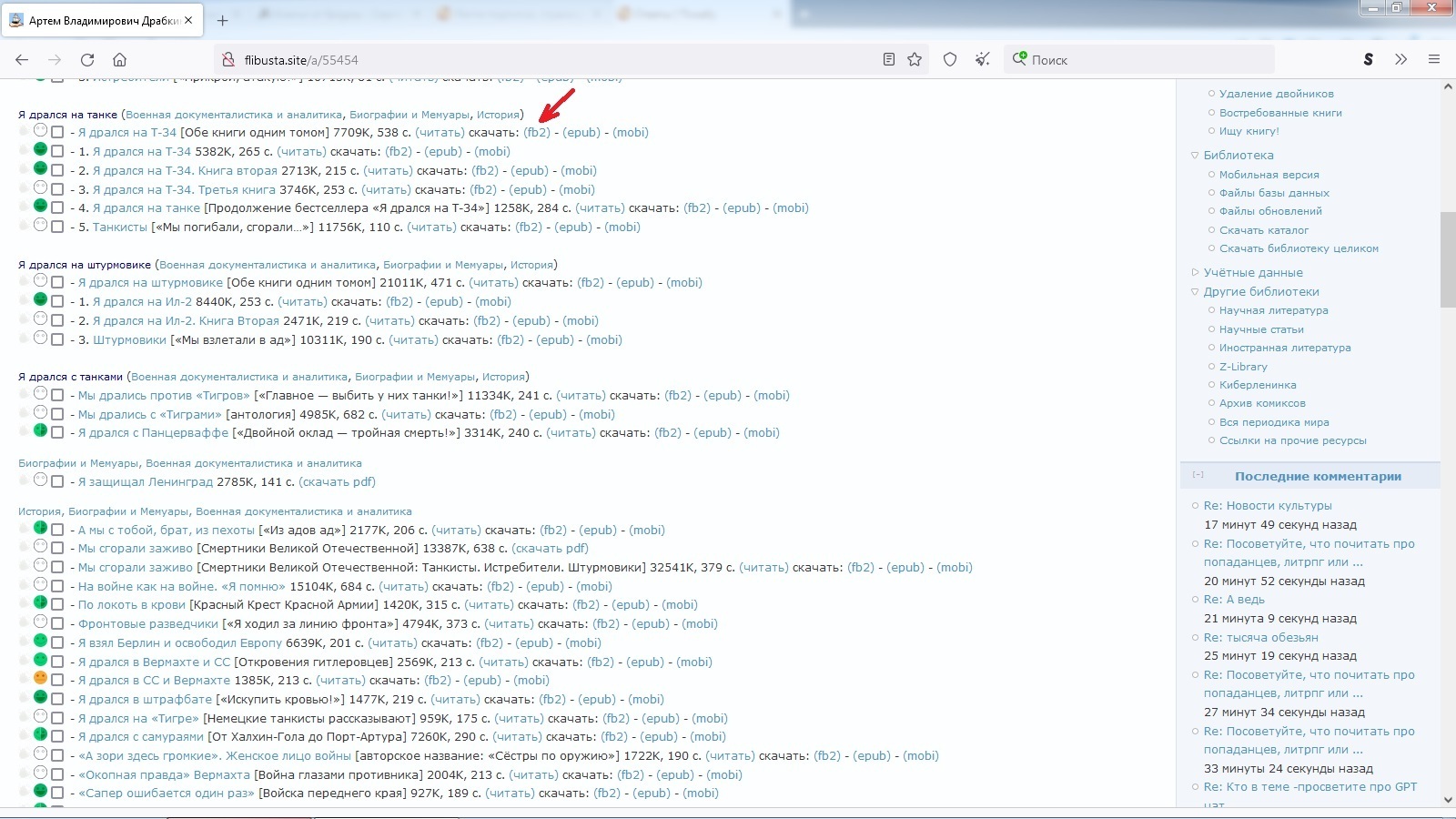Bookmark this page with the star icon
Viewport: 1456px width, 819px height.
tap(915, 60)
